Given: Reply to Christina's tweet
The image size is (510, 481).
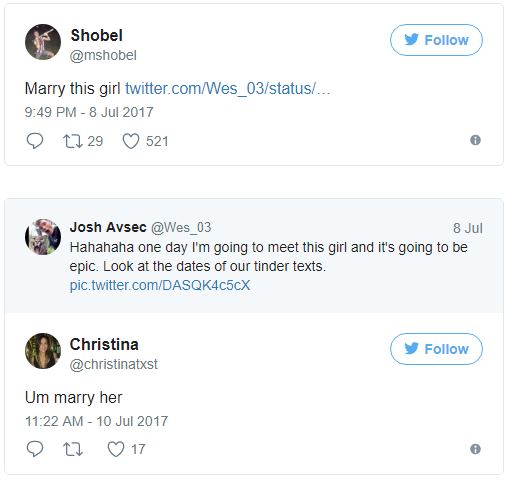Looking at the screenshot, I should tap(35, 449).
